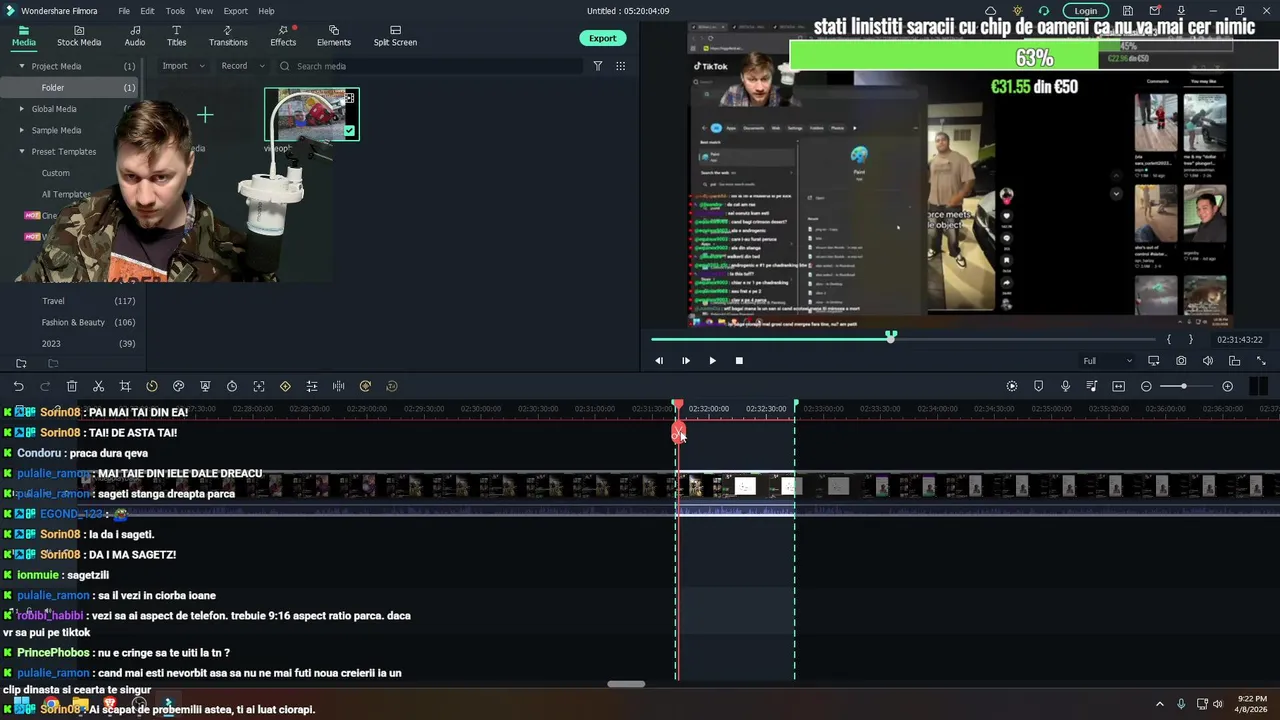
Task: Open the Tools menu
Action: pos(175,11)
